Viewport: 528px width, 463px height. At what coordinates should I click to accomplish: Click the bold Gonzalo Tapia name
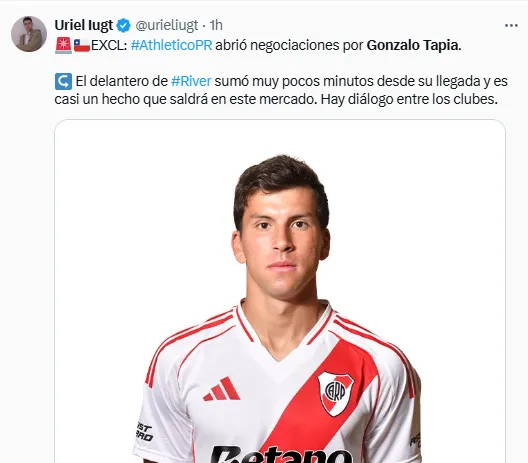pyautogui.click(x=414, y=45)
